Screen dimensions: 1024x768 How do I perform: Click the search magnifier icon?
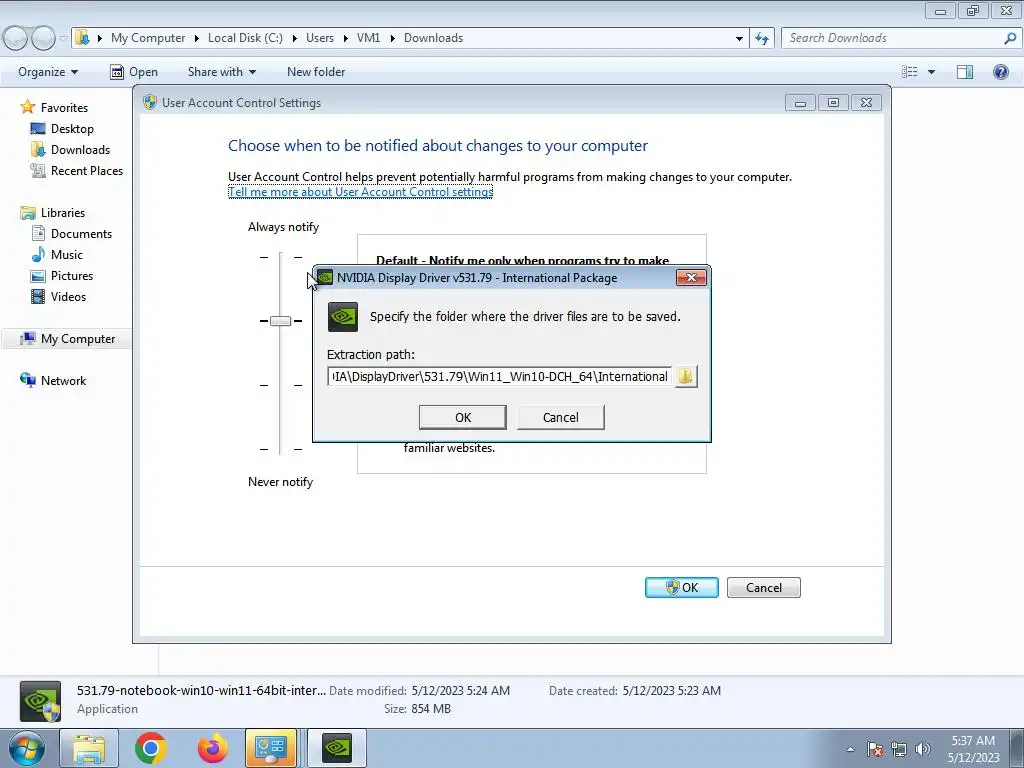point(1010,38)
